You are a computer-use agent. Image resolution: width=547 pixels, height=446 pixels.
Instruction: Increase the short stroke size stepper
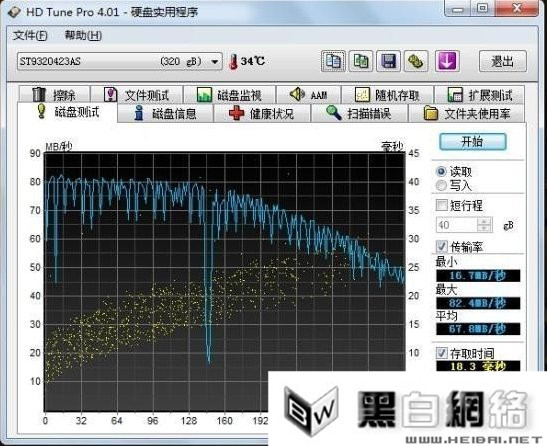coord(484,222)
